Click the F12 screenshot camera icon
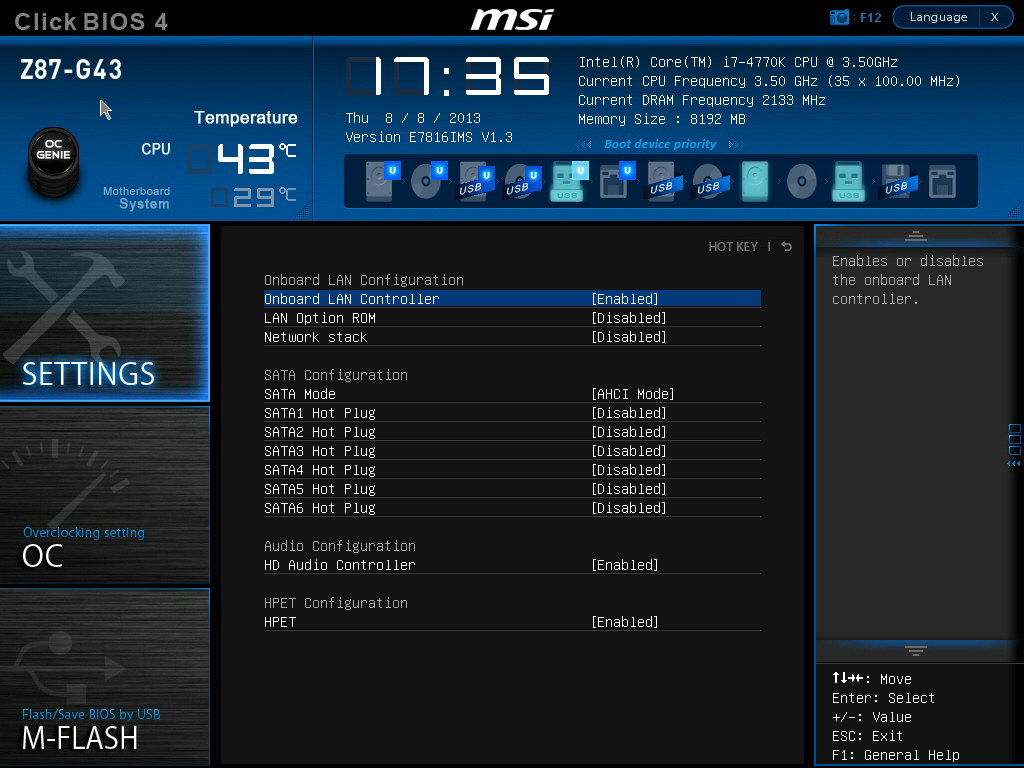This screenshot has width=1024, height=768. pos(839,17)
